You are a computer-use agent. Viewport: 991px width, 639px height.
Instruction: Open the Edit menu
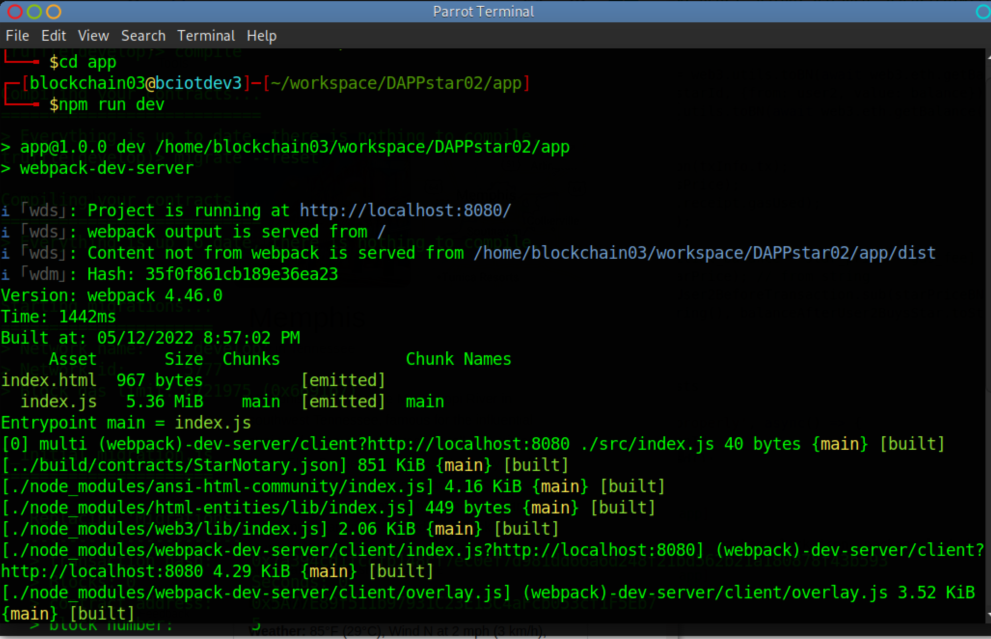pyautogui.click(x=54, y=35)
